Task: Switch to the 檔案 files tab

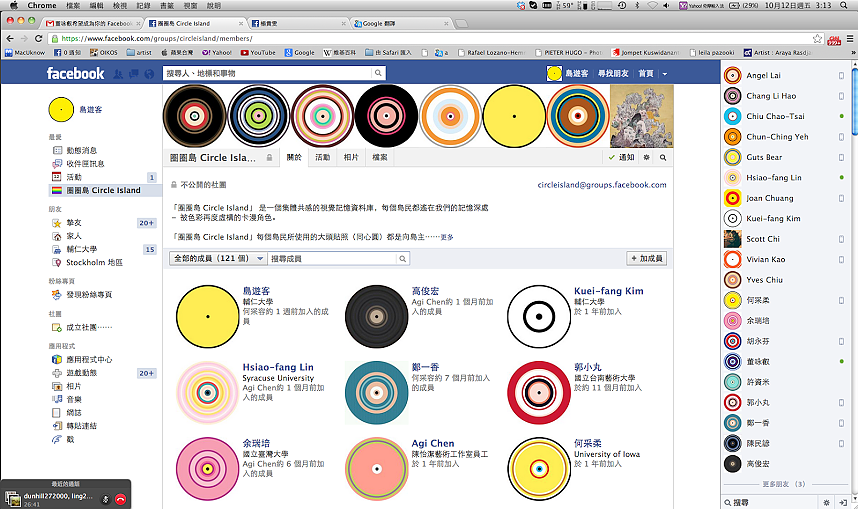Action: click(x=380, y=158)
